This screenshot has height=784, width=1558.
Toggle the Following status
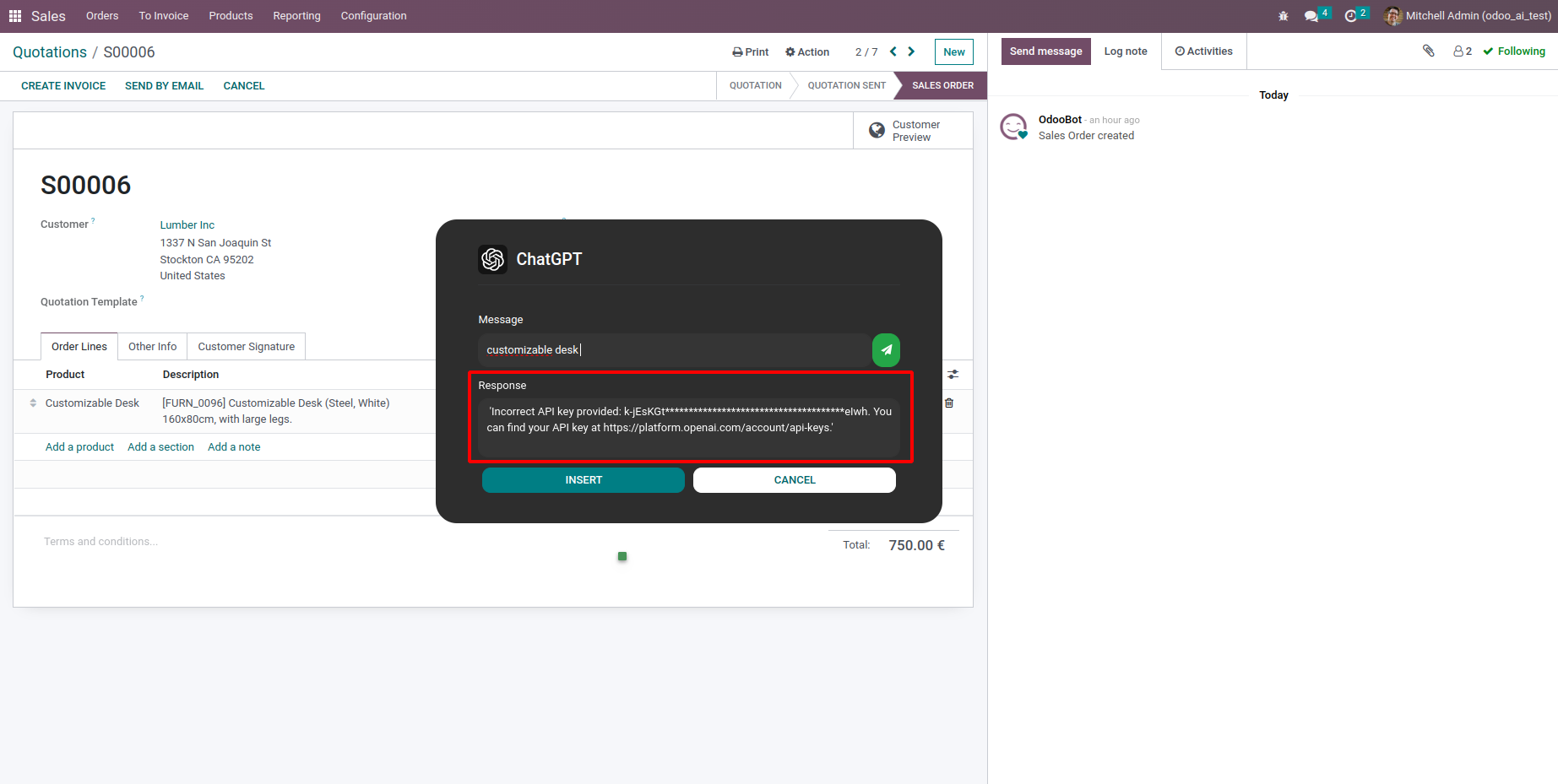pos(1514,51)
